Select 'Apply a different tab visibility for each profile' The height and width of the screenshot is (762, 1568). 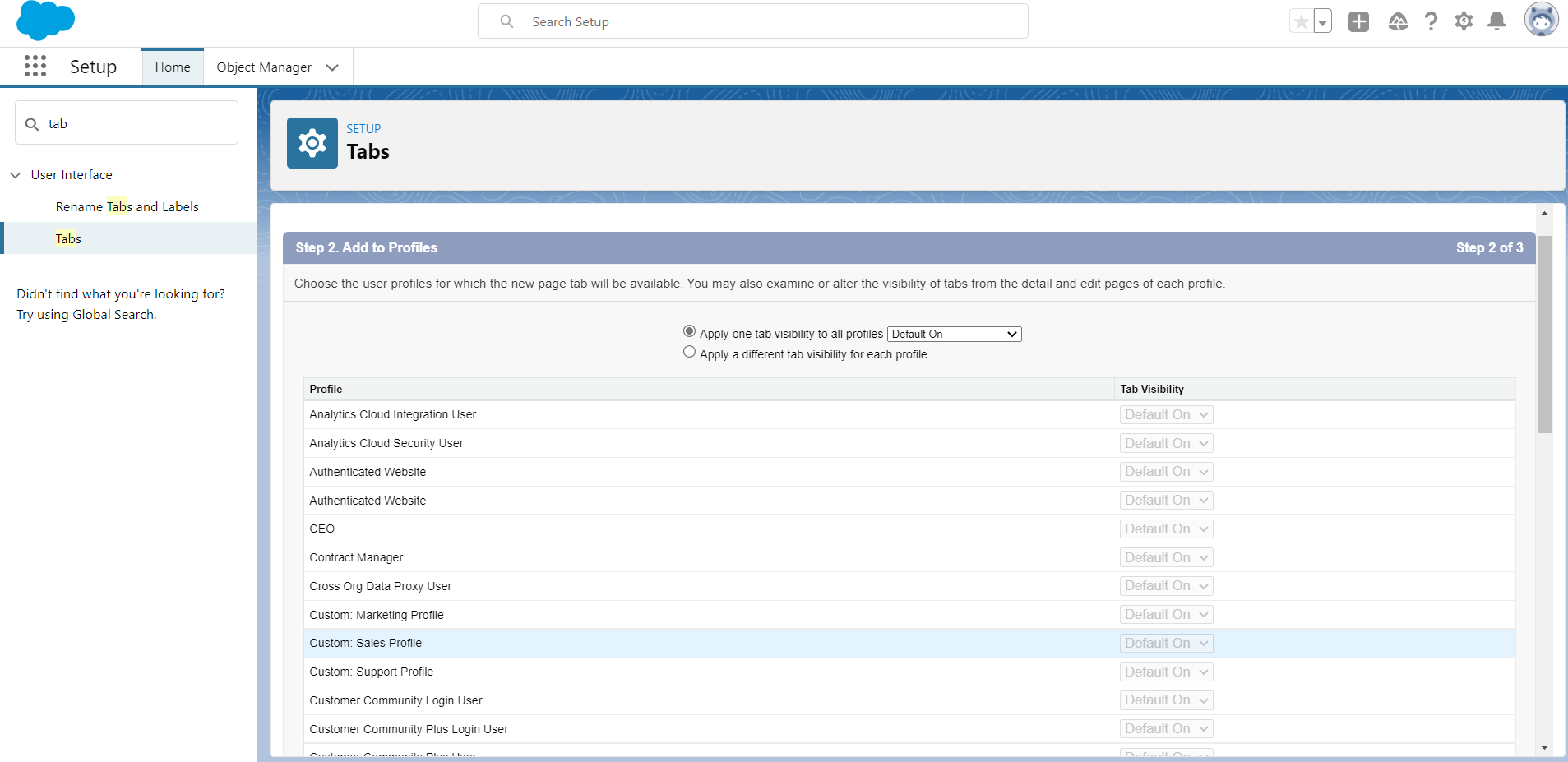tap(689, 352)
